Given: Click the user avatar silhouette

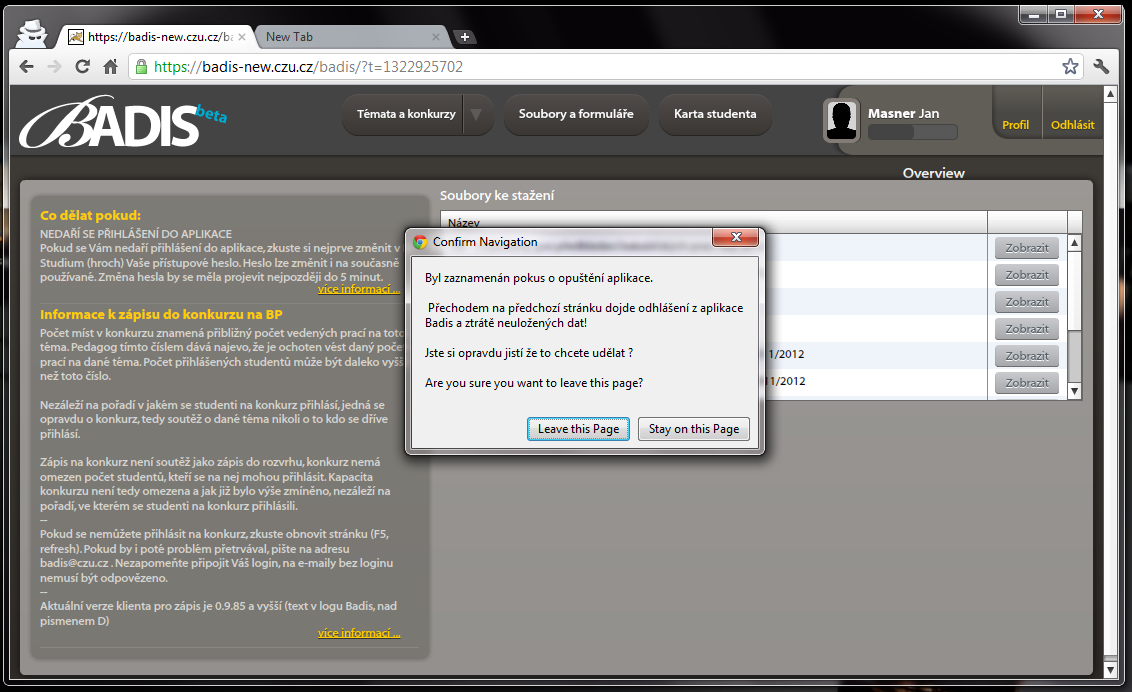Looking at the screenshot, I should [842, 121].
